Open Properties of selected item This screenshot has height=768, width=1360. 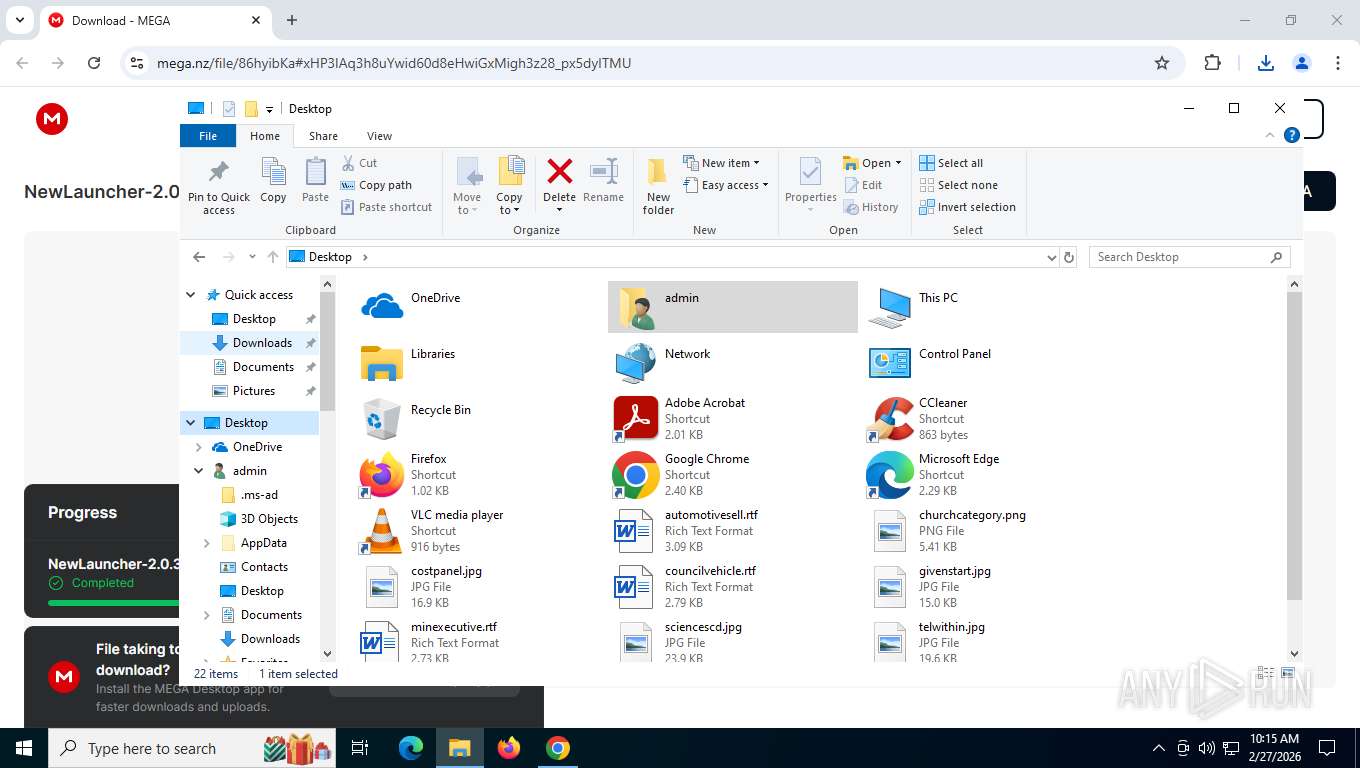811,184
